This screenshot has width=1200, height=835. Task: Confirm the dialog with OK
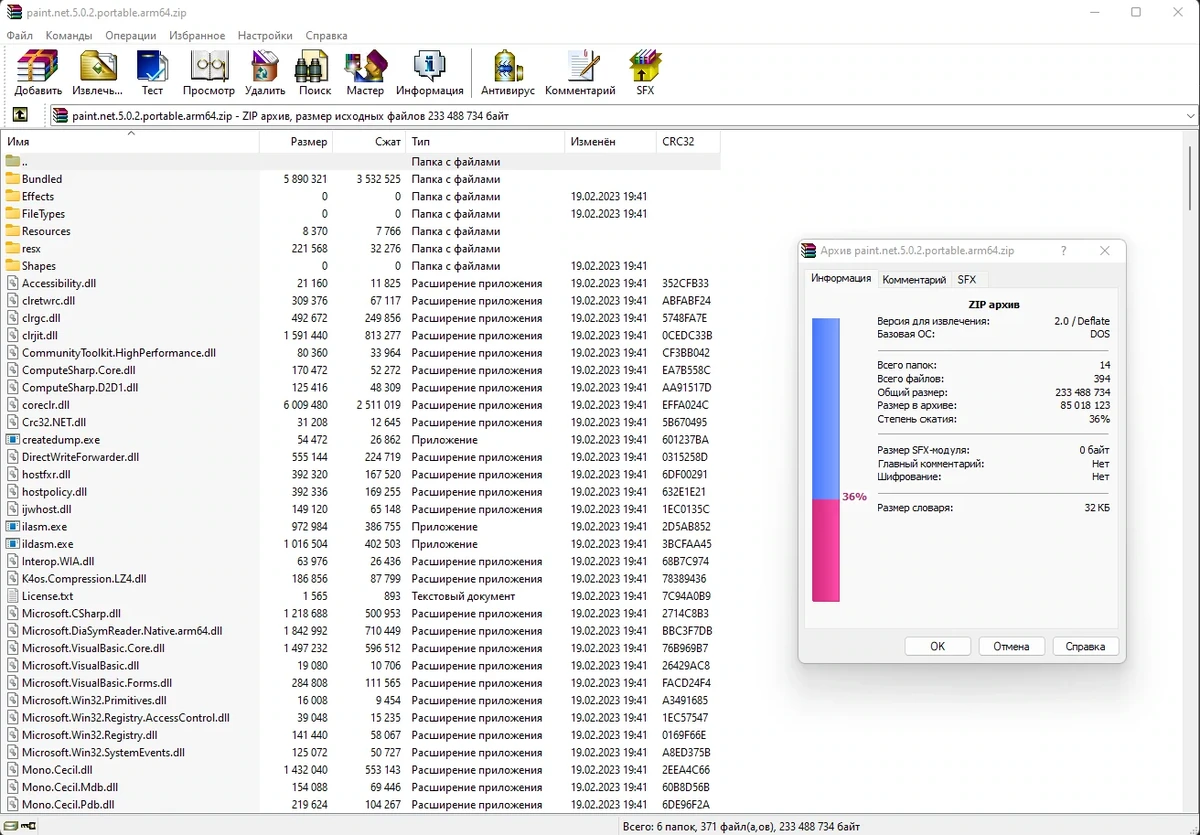pyautogui.click(x=937, y=646)
